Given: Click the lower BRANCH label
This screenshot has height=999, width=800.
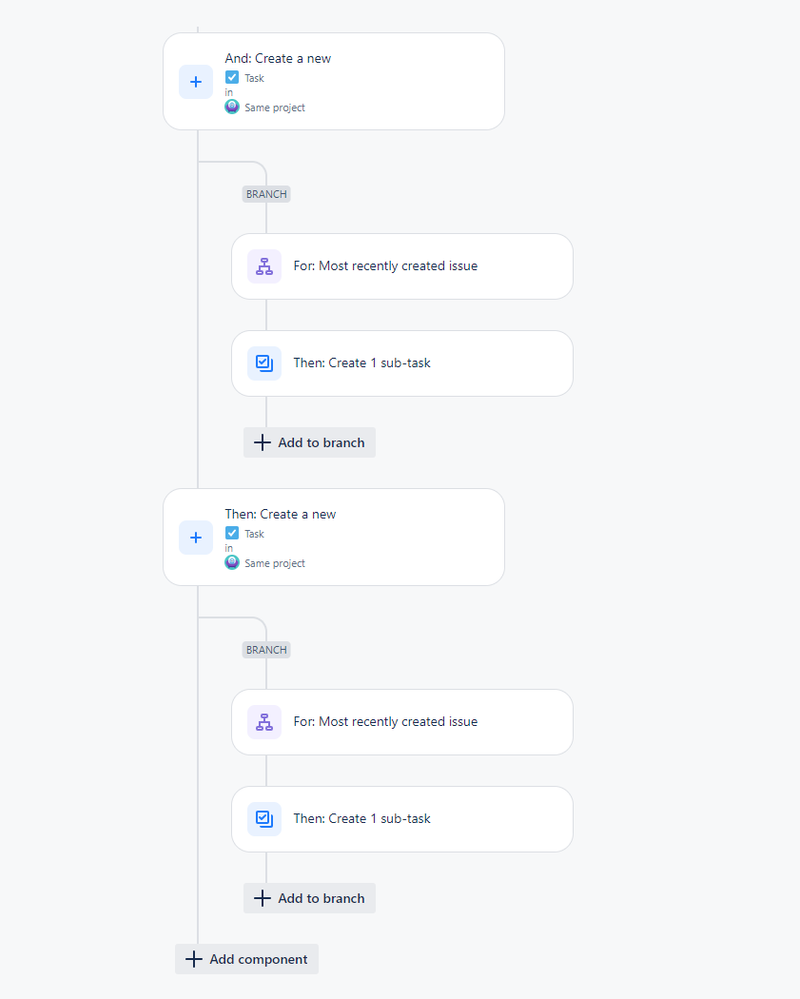Looking at the screenshot, I should [266, 649].
